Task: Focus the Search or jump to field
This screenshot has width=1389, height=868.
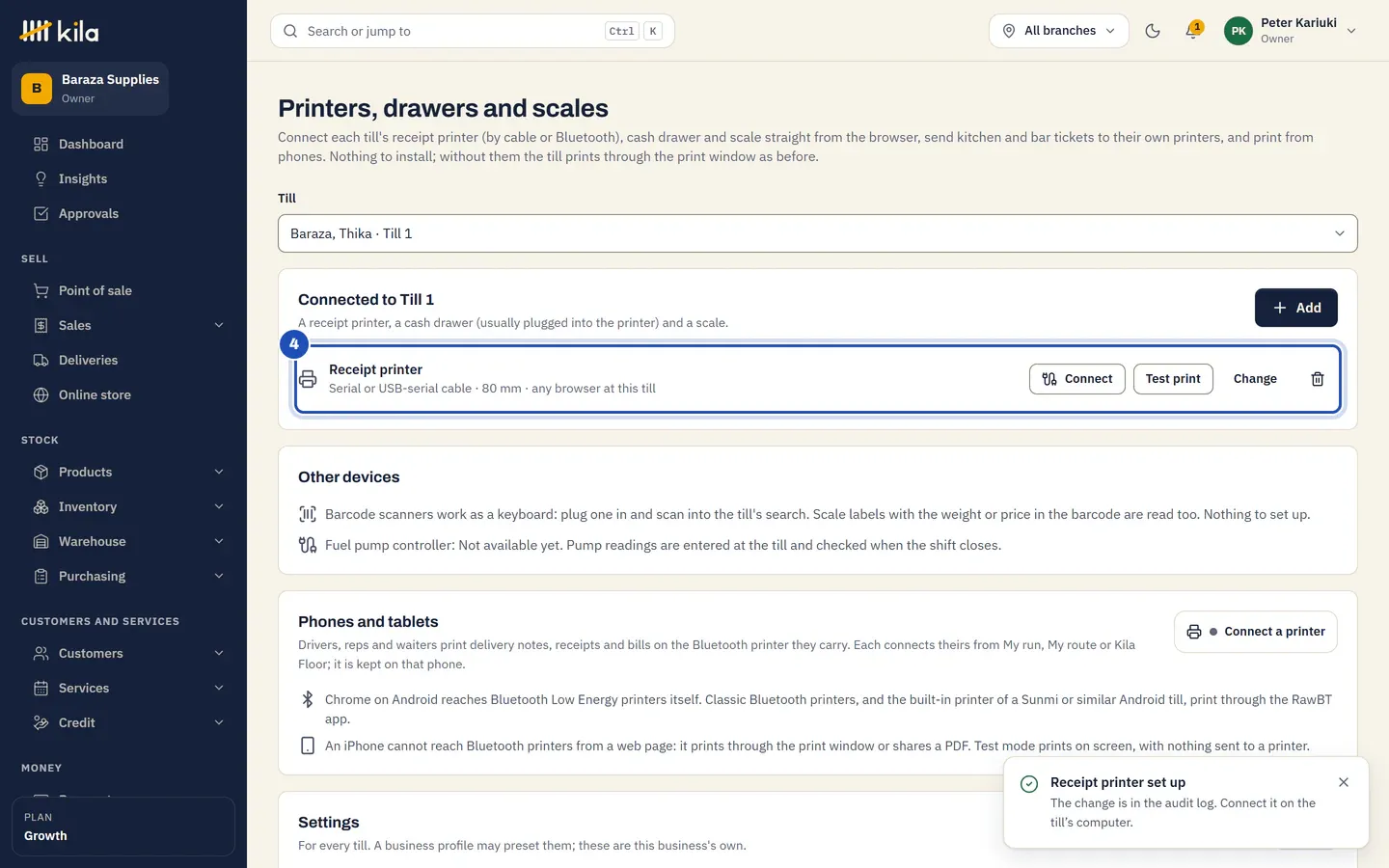Action: (x=473, y=31)
